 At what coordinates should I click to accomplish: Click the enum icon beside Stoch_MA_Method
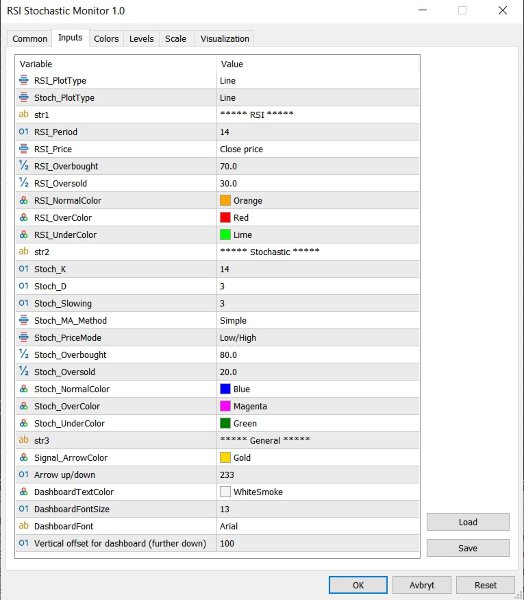24,320
